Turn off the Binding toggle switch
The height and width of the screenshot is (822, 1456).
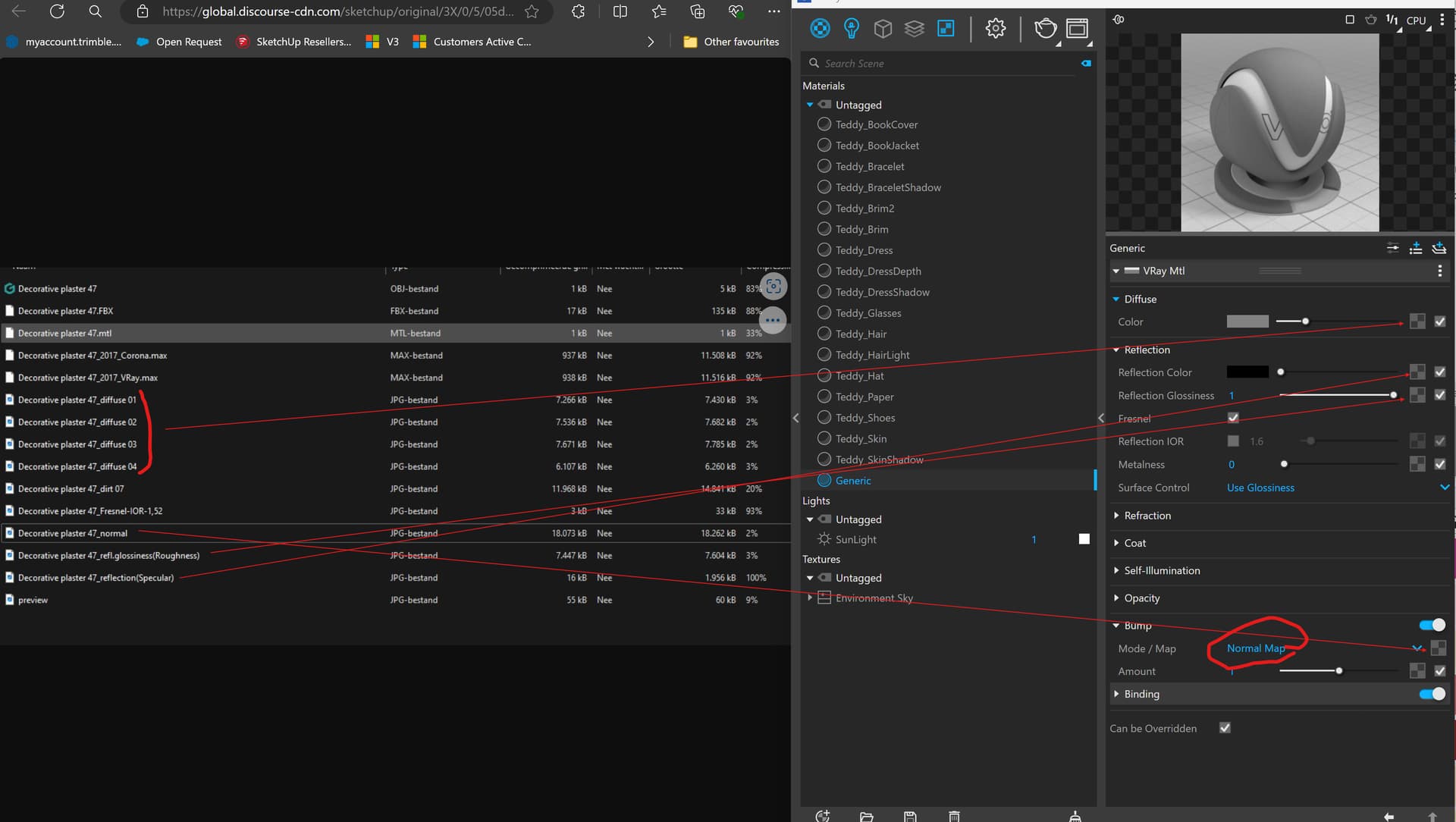coord(1432,694)
